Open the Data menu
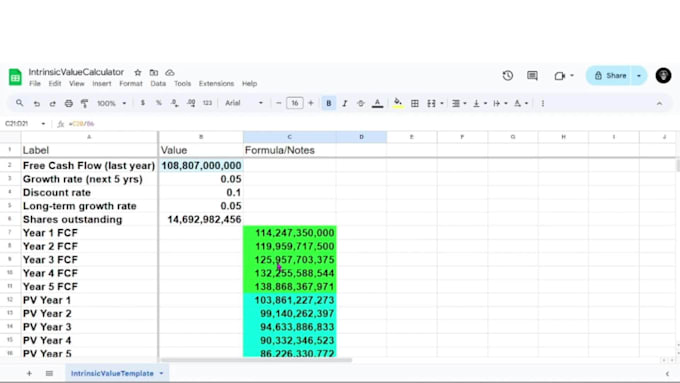This screenshot has width=680, height=383. [158, 84]
